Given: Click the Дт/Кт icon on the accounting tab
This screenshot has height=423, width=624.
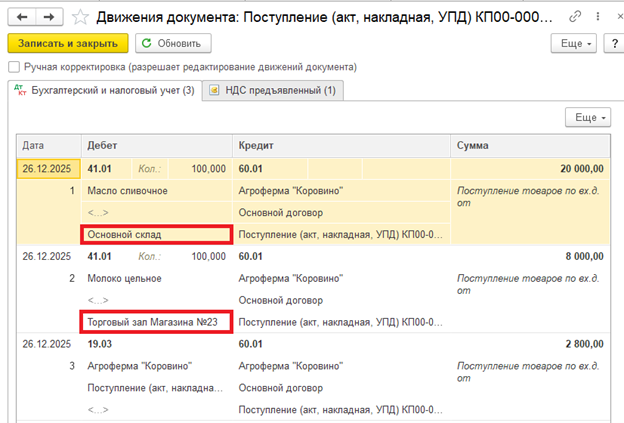Looking at the screenshot, I should pos(20,90).
